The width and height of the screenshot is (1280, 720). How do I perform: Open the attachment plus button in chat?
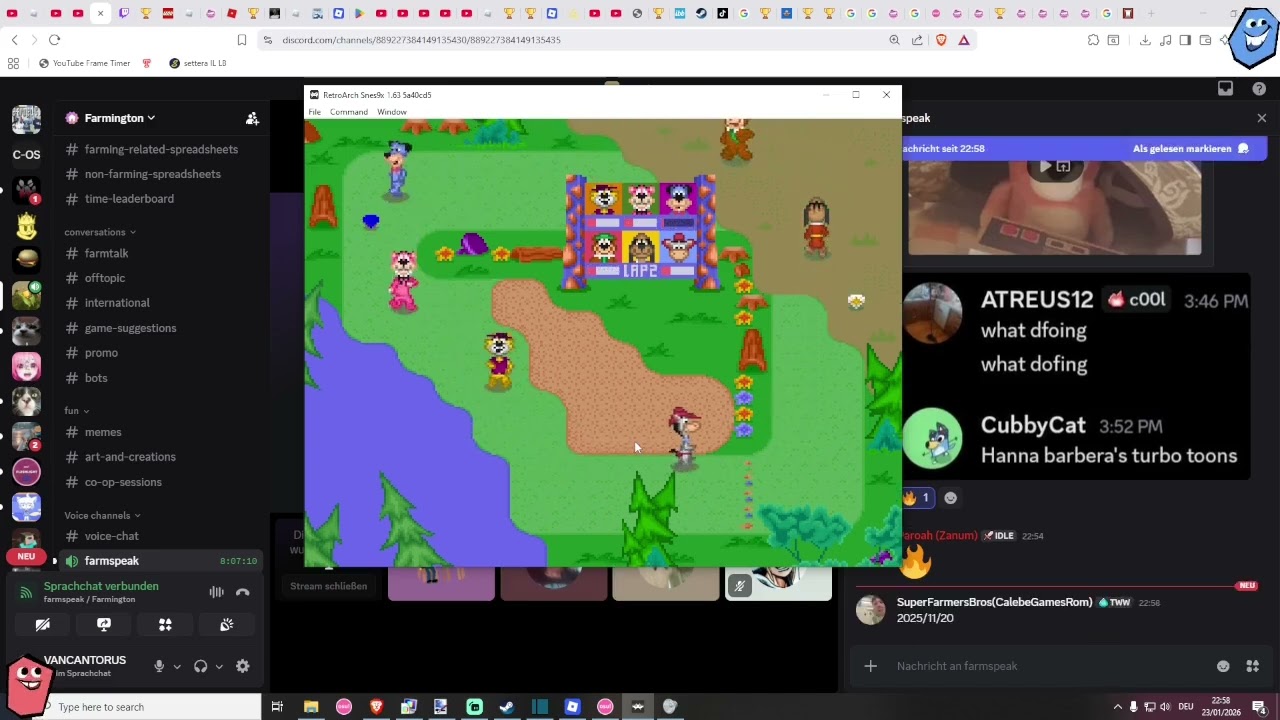(871, 666)
